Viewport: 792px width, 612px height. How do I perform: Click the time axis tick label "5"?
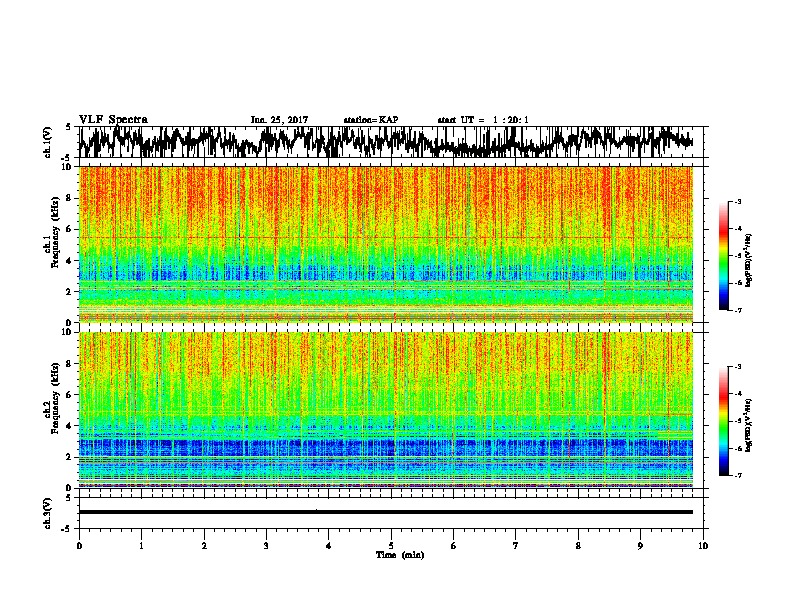click(391, 546)
